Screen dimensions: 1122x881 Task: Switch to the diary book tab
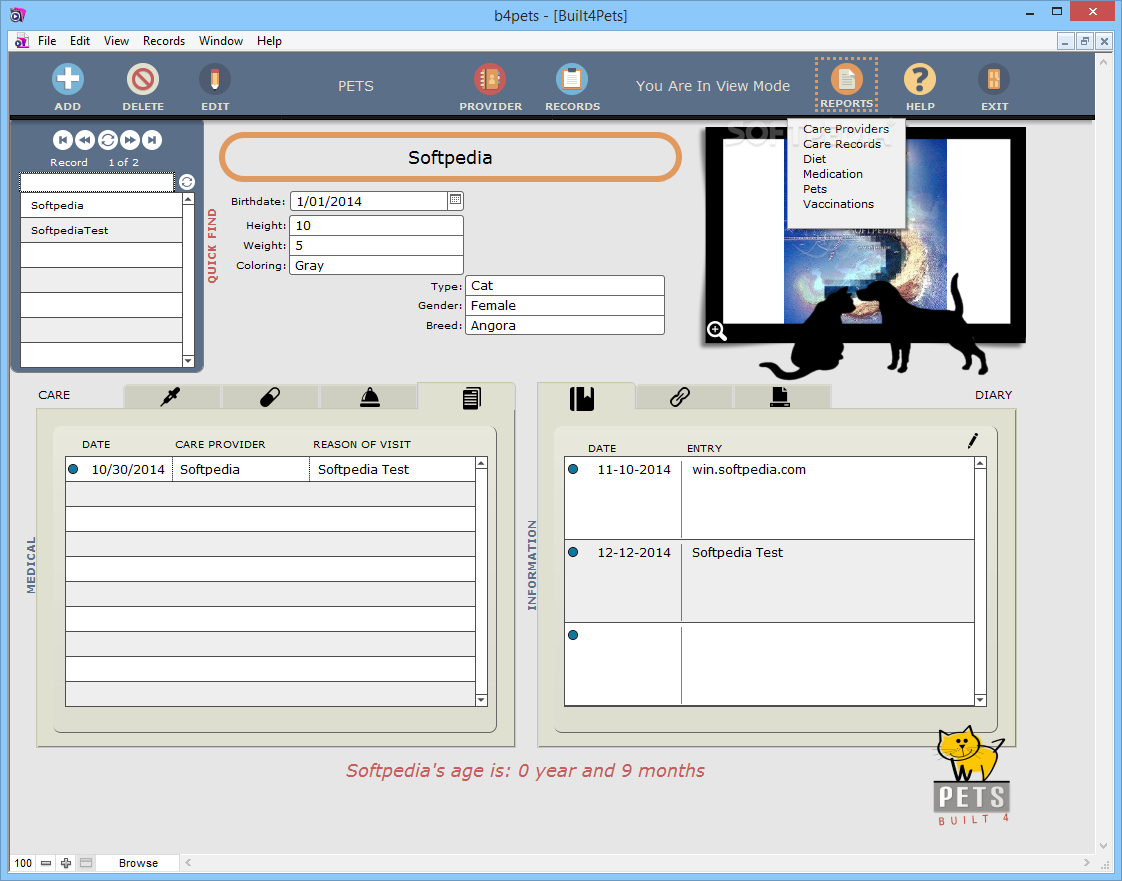[582, 397]
